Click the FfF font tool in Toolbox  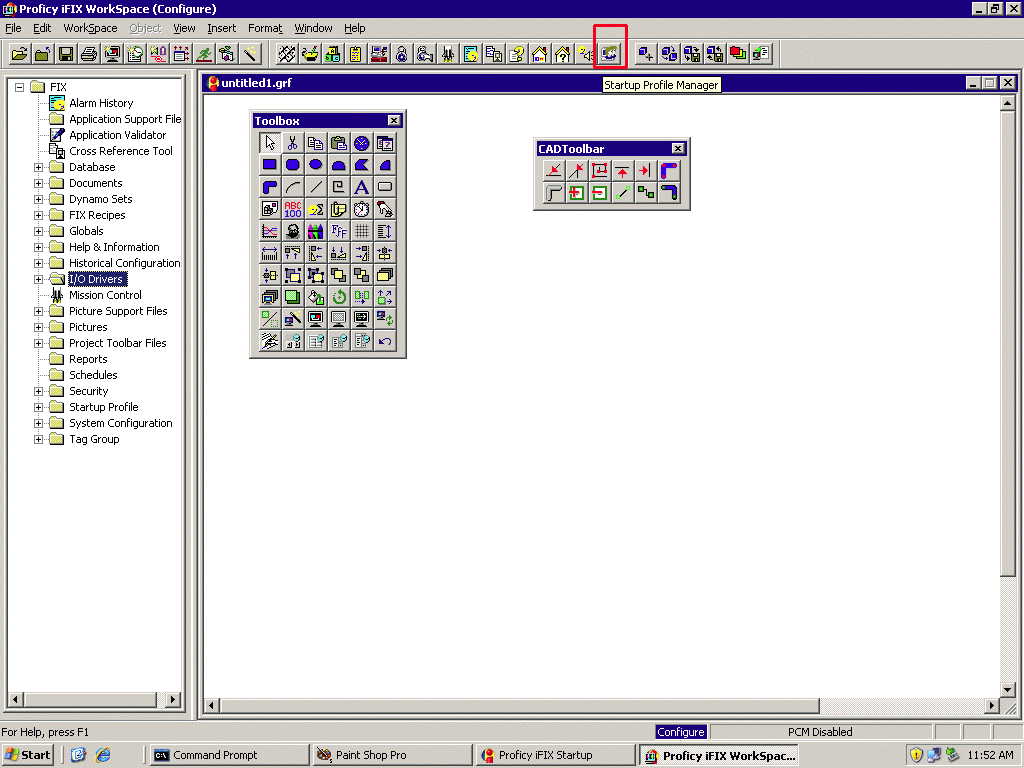[338, 231]
